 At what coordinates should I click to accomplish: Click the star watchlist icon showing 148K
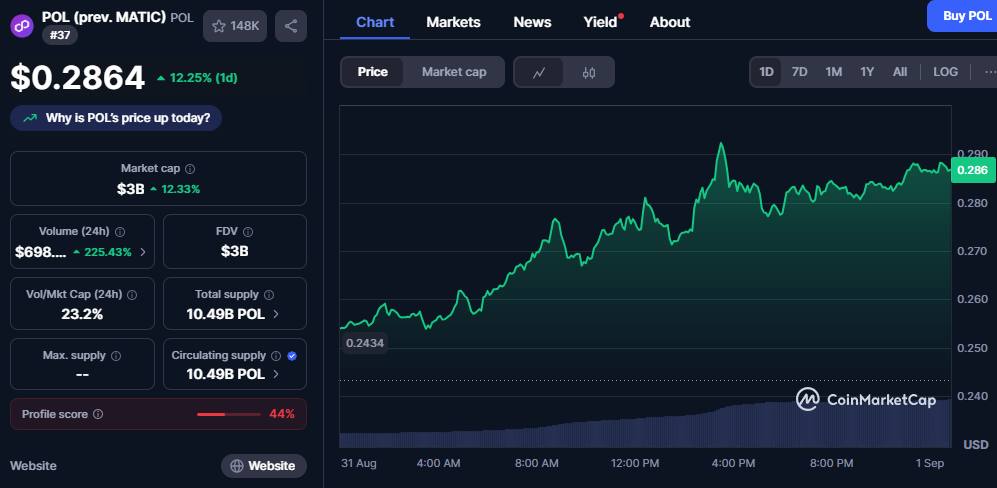(x=235, y=26)
